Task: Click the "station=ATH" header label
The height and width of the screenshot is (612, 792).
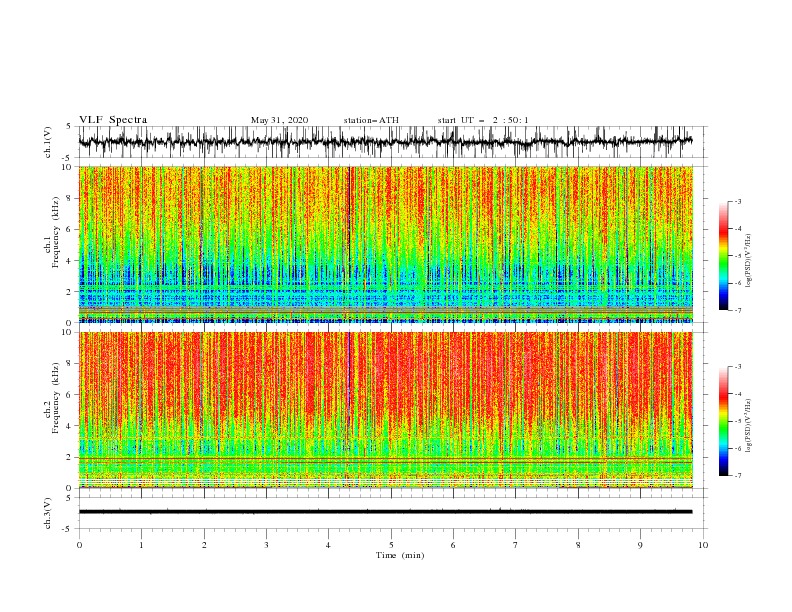Action: pyautogui.click(x=371, y=120)
